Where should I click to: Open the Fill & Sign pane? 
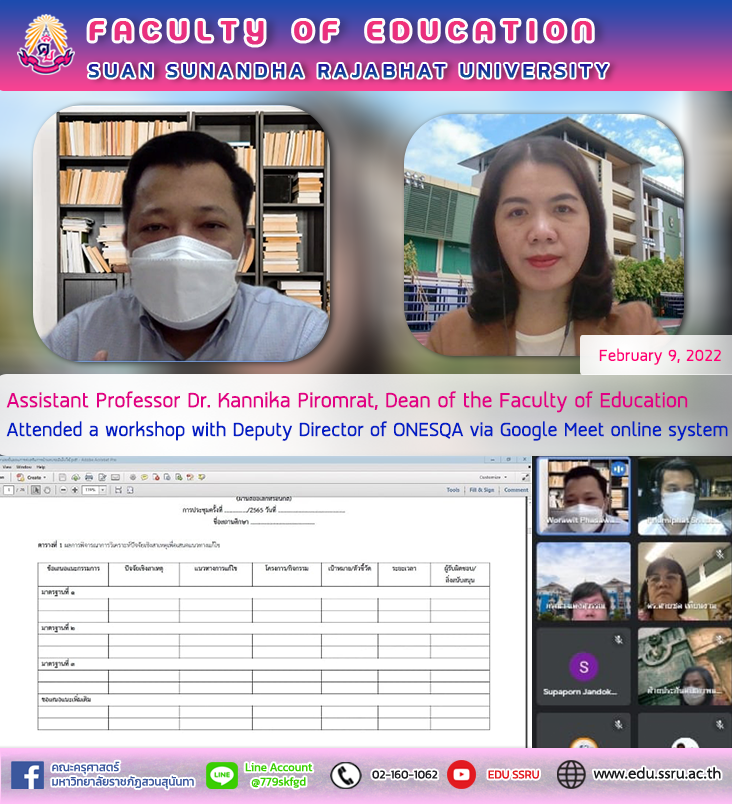point(481,490)
